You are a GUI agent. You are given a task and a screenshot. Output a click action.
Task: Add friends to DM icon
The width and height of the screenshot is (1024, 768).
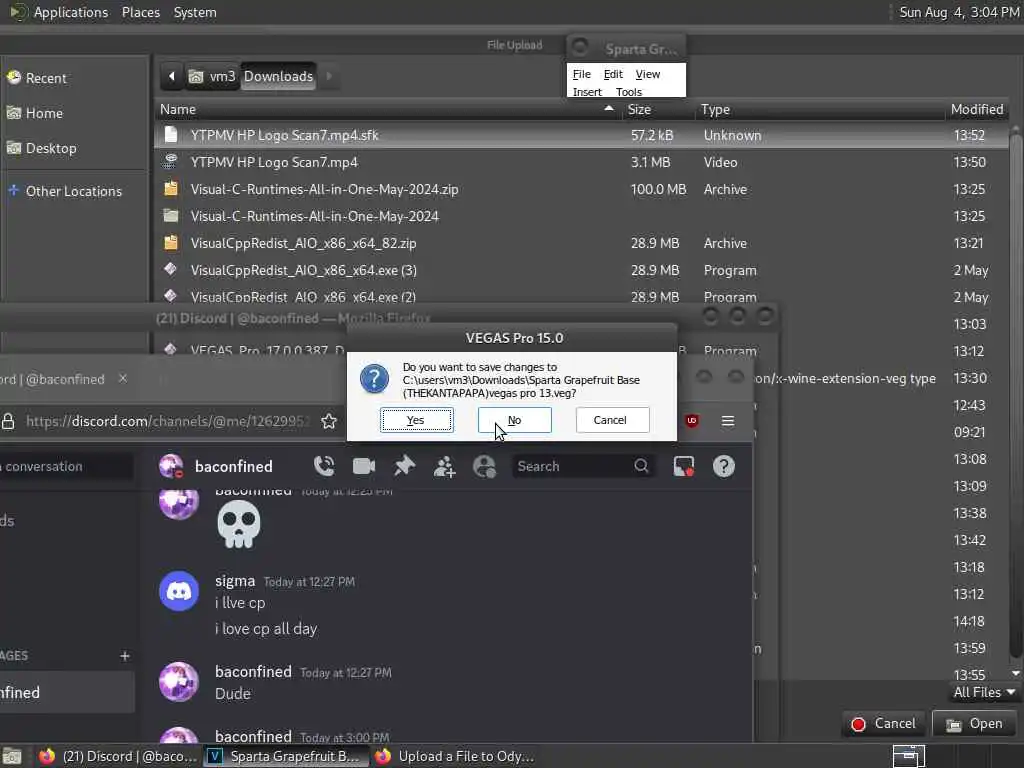444,466
